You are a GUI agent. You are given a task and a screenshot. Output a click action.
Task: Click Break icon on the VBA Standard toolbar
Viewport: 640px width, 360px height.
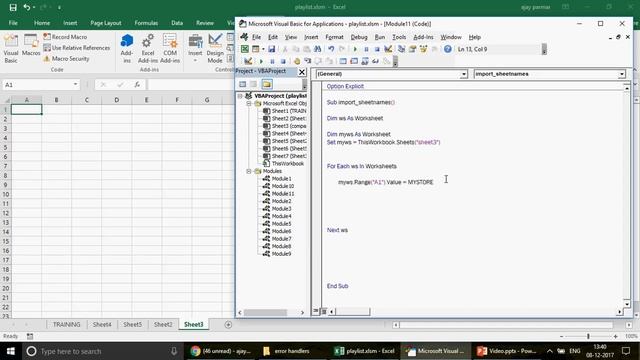pos(366,49)
